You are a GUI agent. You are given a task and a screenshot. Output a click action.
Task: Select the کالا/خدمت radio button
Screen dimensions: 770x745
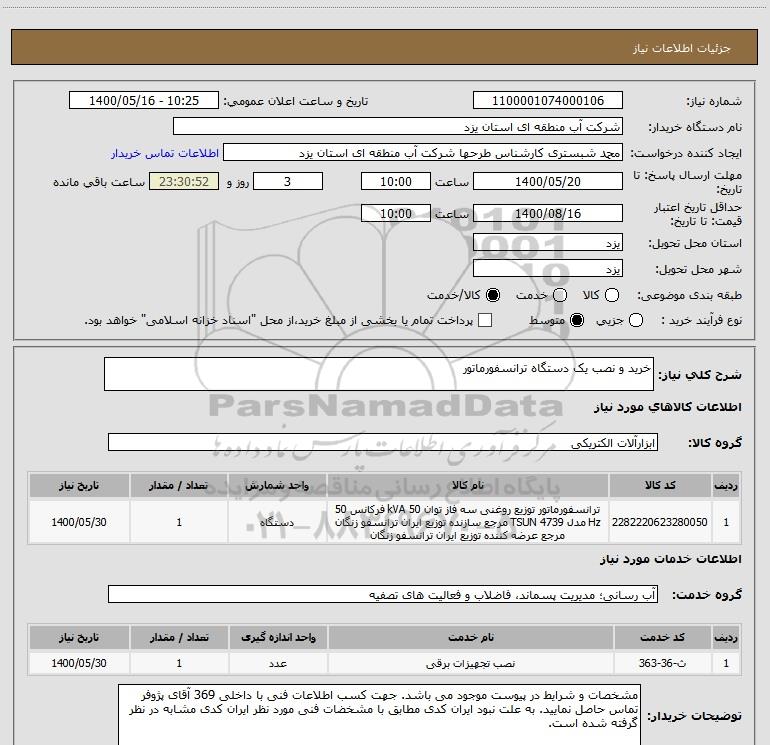pos(493,295)
